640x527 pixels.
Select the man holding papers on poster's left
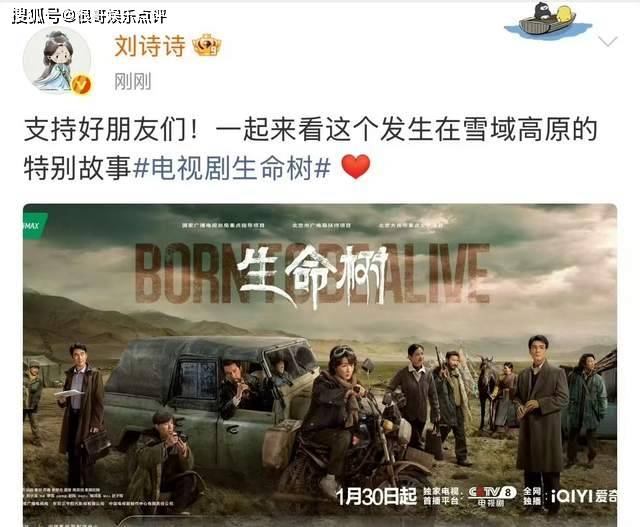[81, 412]
